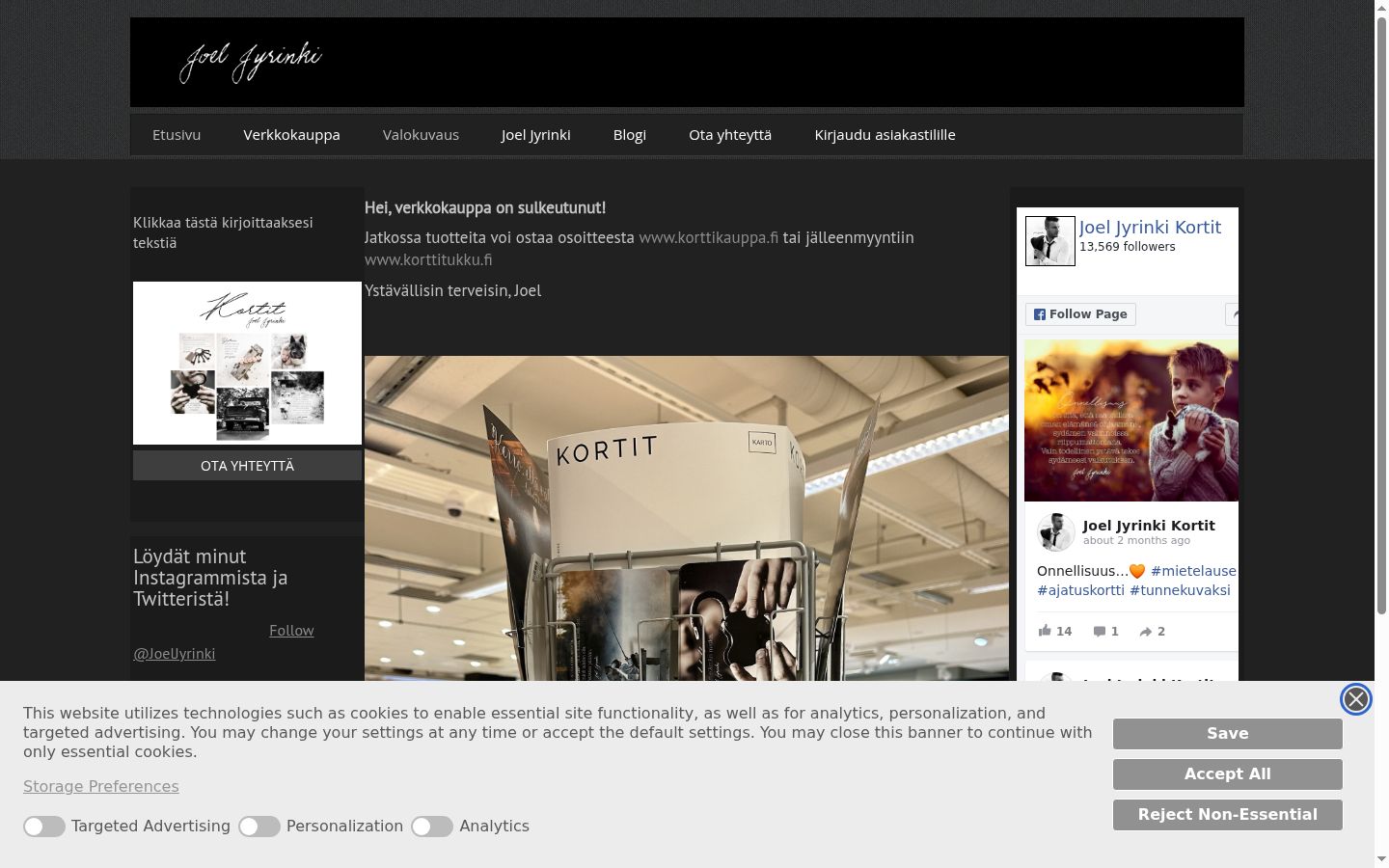Click the Facebook page profile picture
1389x868 pixels.
click(x=1049, y=240)
